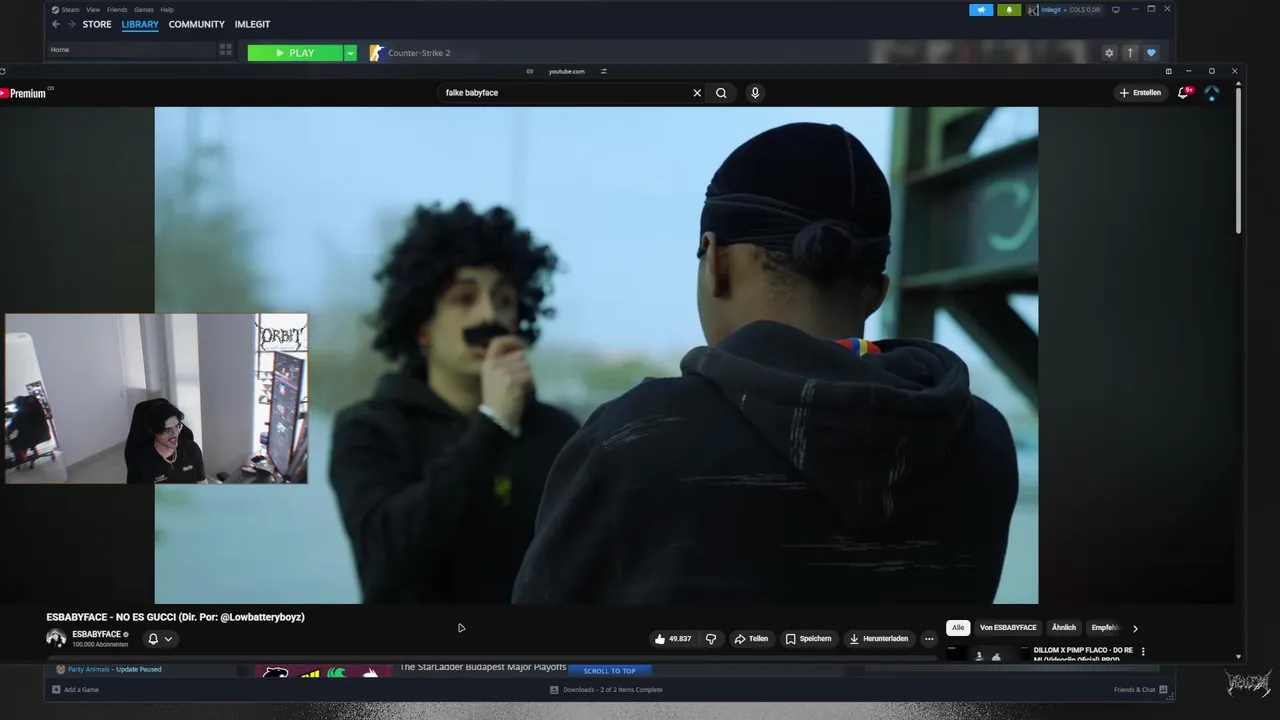Start voice search with microphone icon
The image size is (1280, 720).
coord(755,93)
